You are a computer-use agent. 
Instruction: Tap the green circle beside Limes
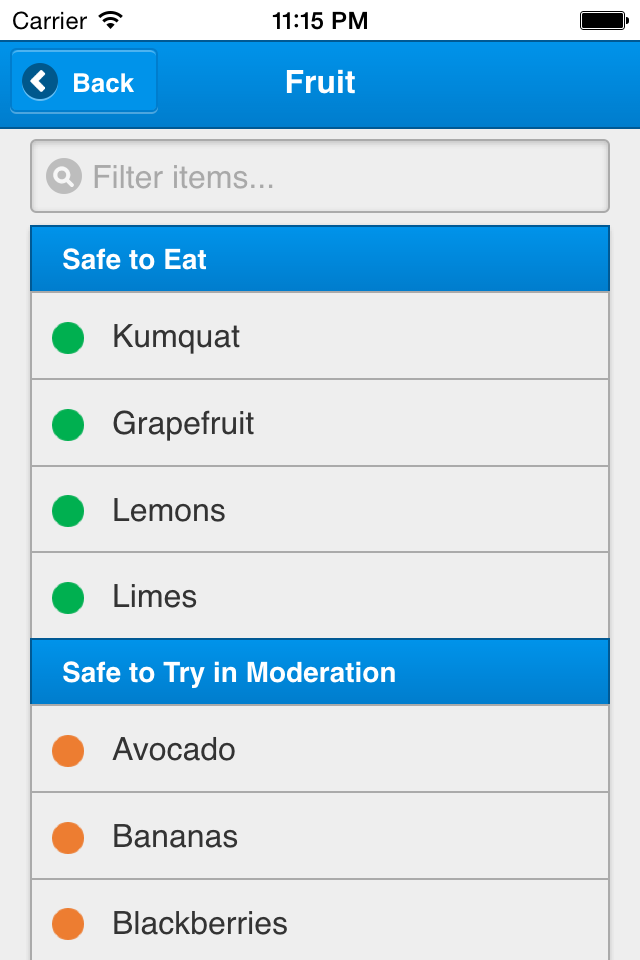[67, 597]
